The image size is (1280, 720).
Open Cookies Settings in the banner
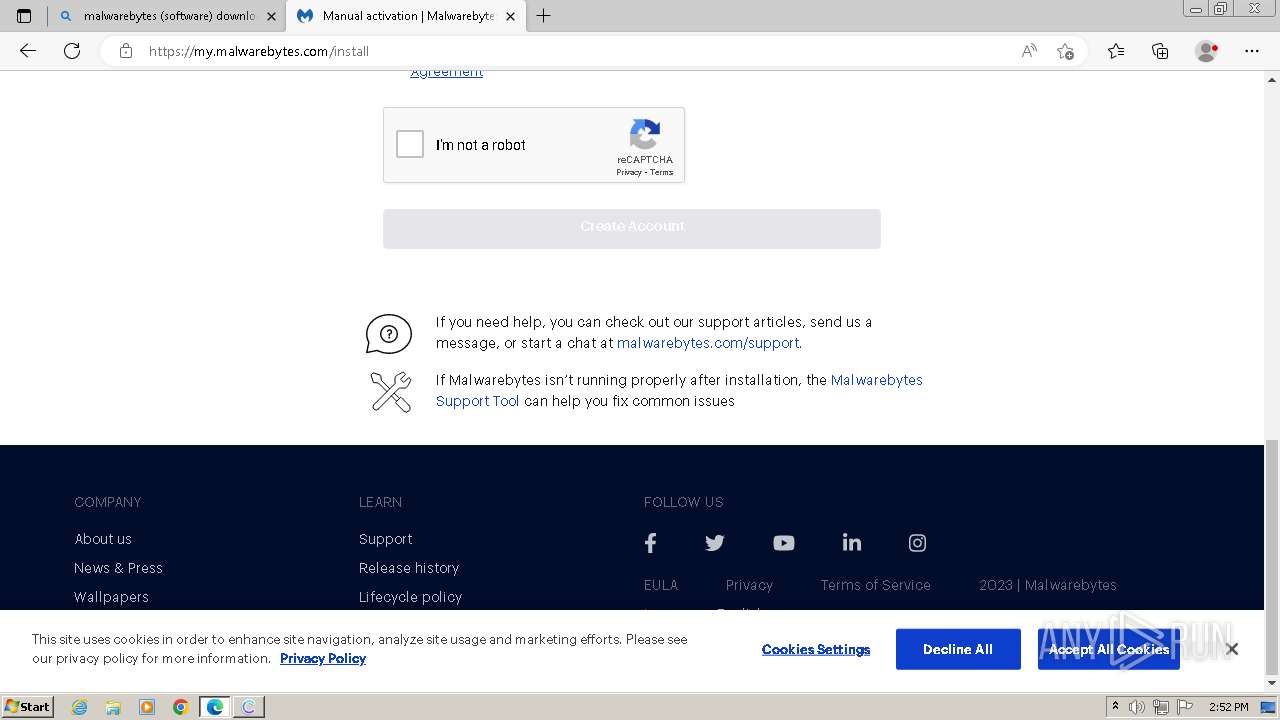coord(816,649)
